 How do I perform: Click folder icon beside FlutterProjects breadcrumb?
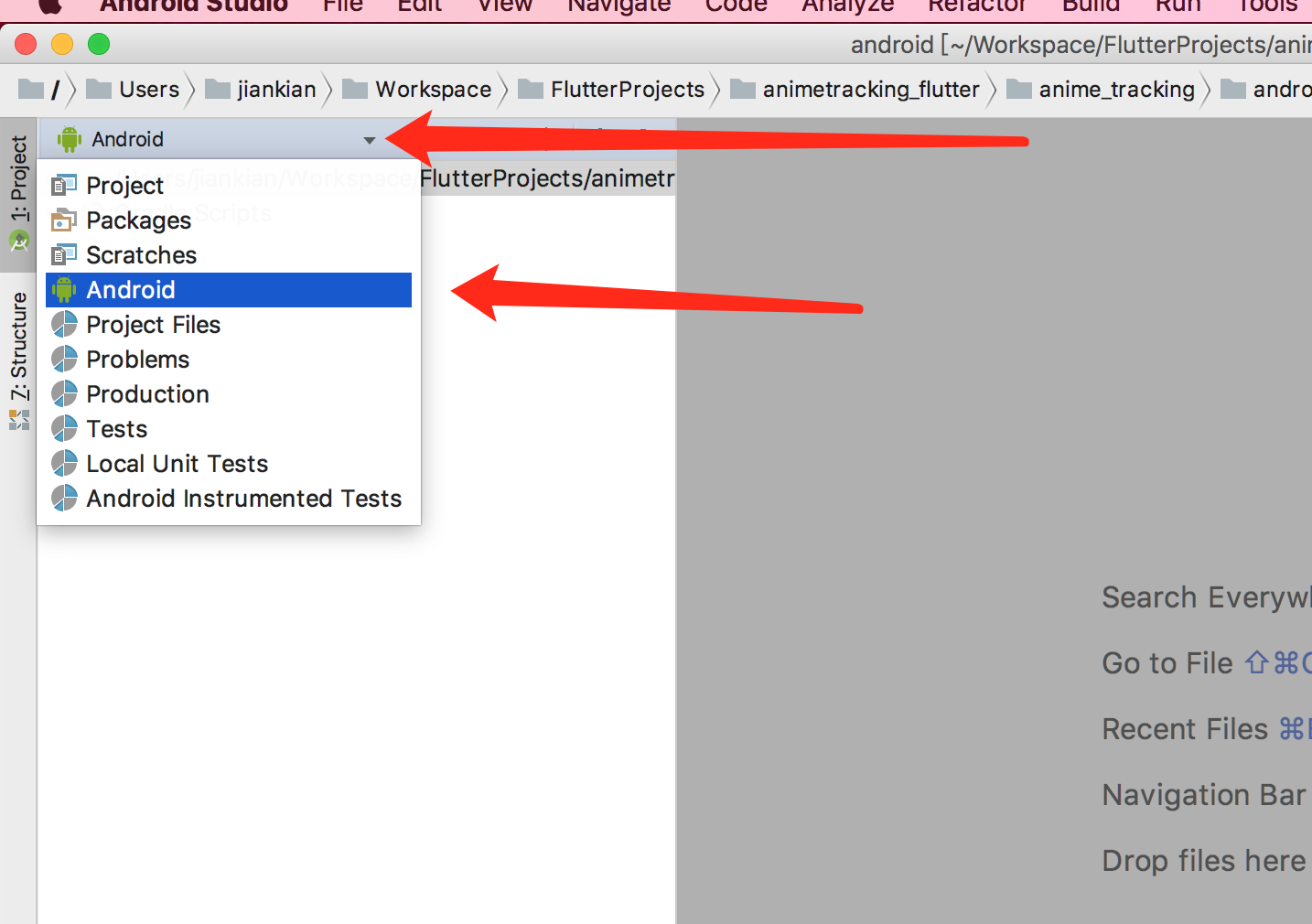click(x=531, y=89)
